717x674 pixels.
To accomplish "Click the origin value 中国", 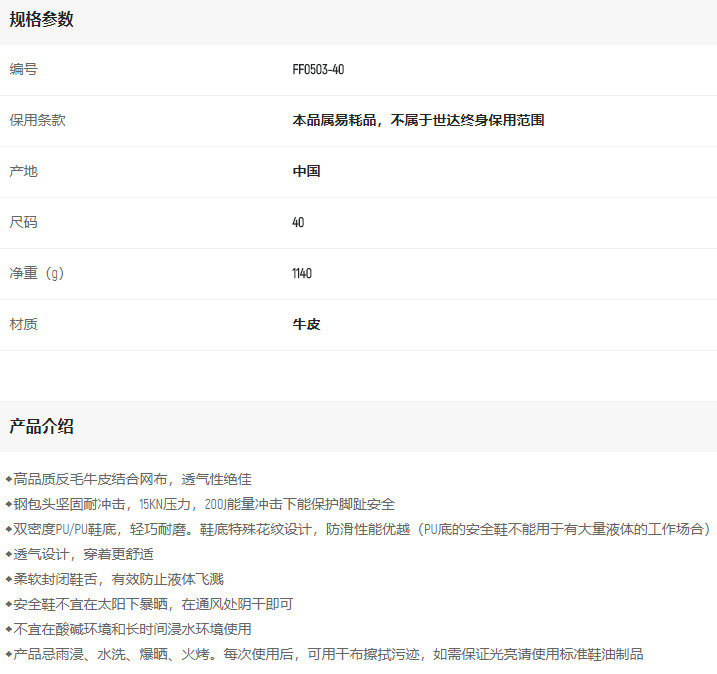I will pyautogui.click(x=306, y=171).
